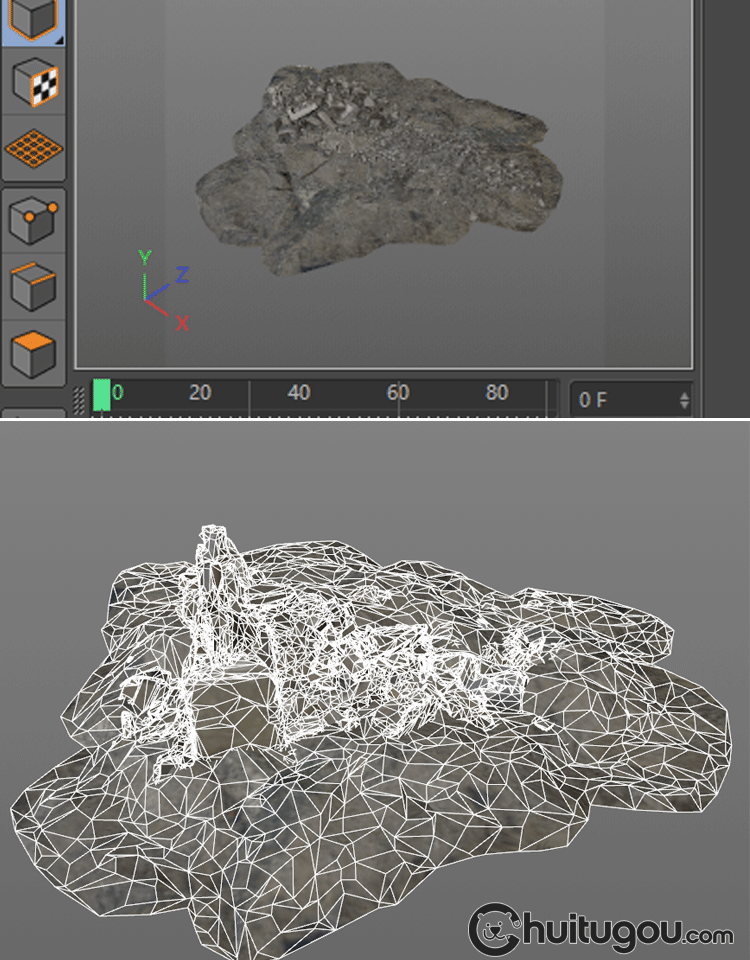Select Points mode in left toolbar
750x960 pixels.
coord(34,220)
